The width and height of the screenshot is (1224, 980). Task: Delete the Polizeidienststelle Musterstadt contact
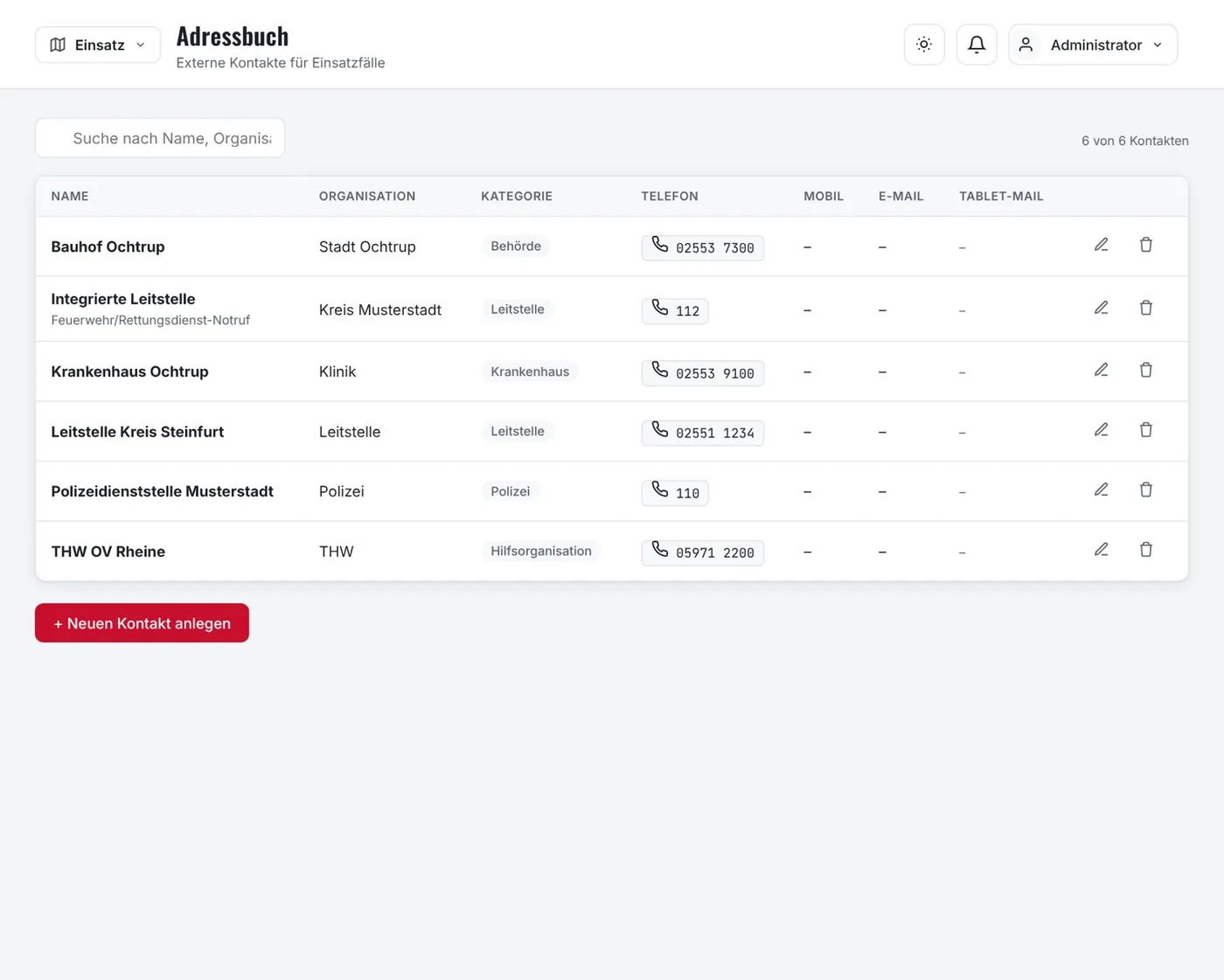click(1146, 490)
